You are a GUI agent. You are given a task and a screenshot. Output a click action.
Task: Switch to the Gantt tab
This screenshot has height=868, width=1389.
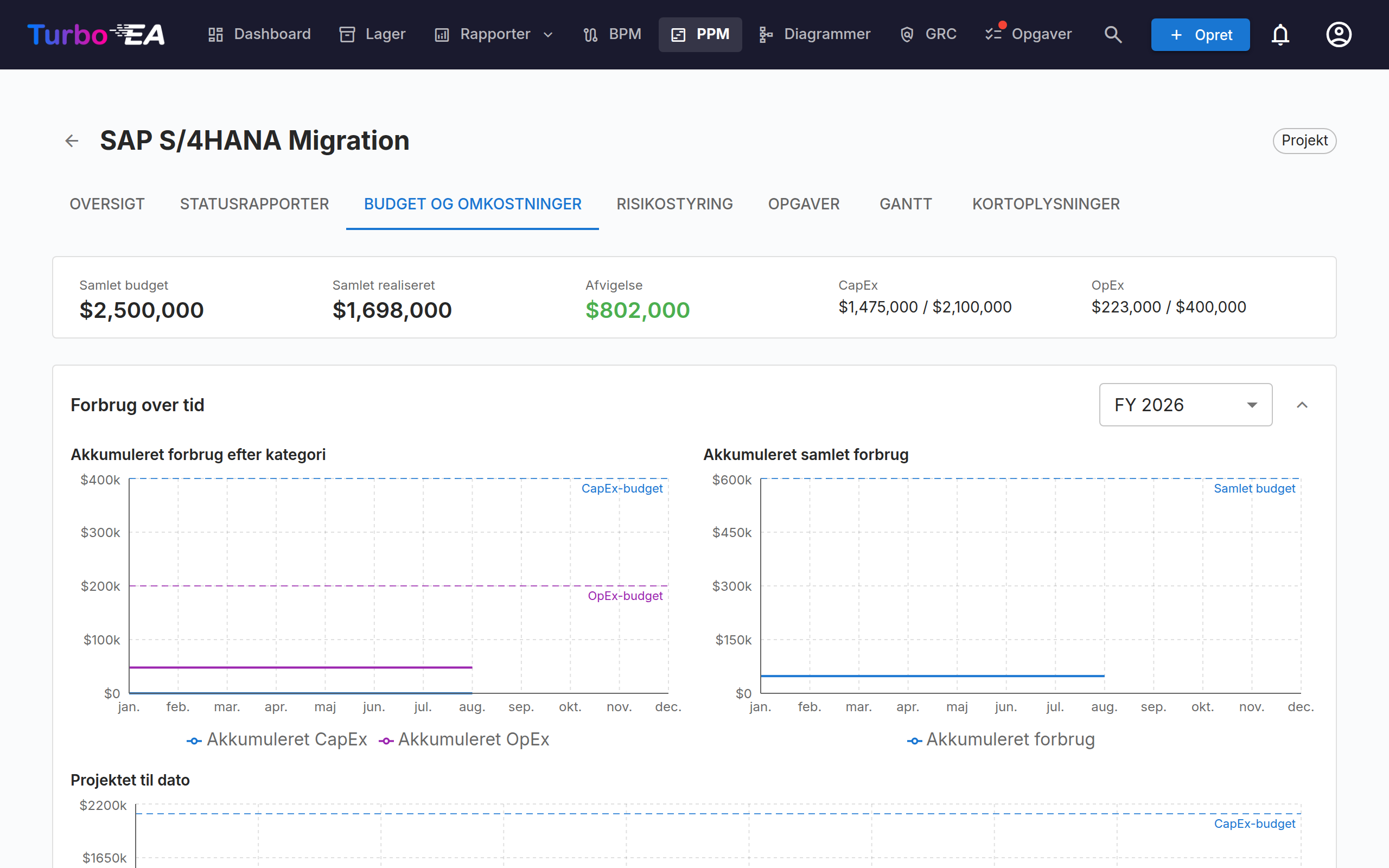[x=905, y=204]
